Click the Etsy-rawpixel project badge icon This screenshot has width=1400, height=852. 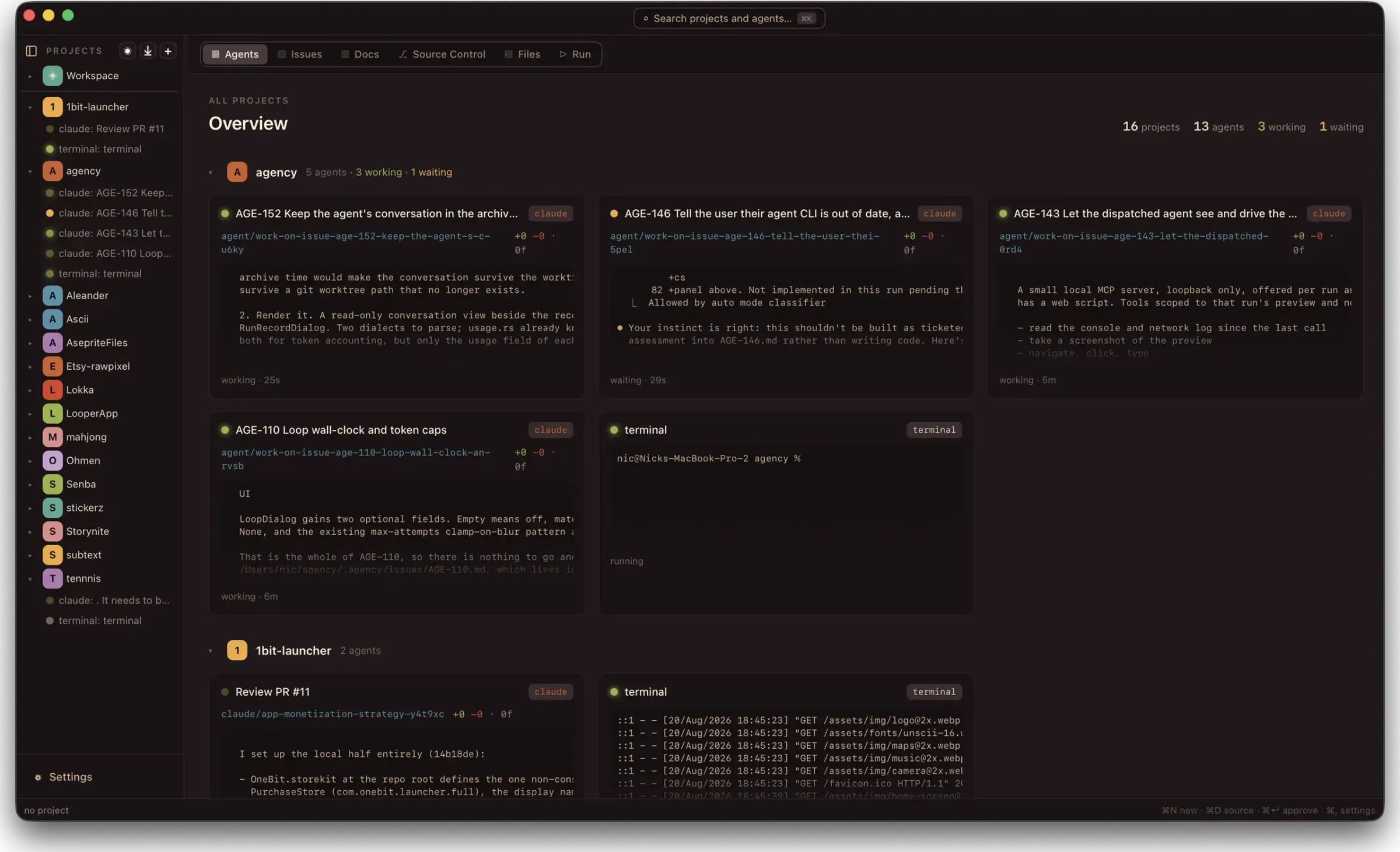click(x=52, y=366)
